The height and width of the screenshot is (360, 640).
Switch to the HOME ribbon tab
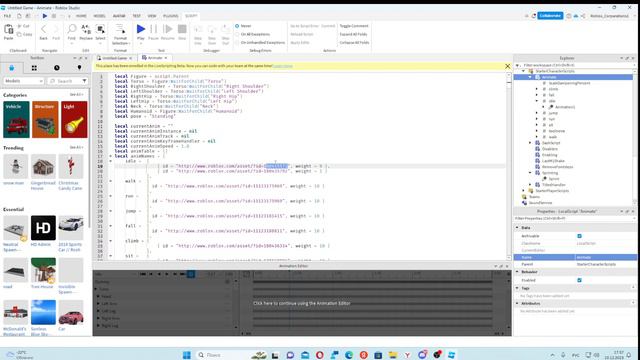coord(81,16)
